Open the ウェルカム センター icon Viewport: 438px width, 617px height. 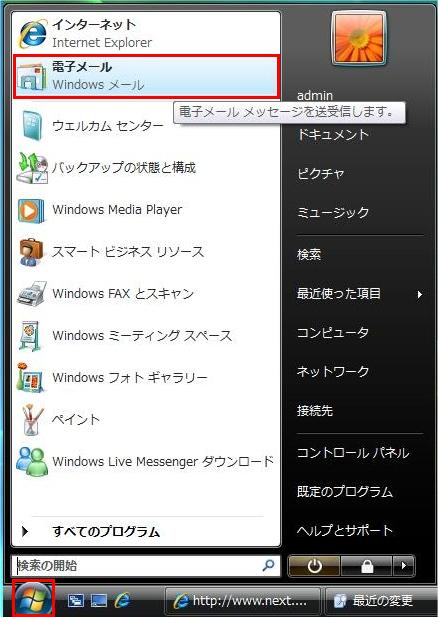31,126
